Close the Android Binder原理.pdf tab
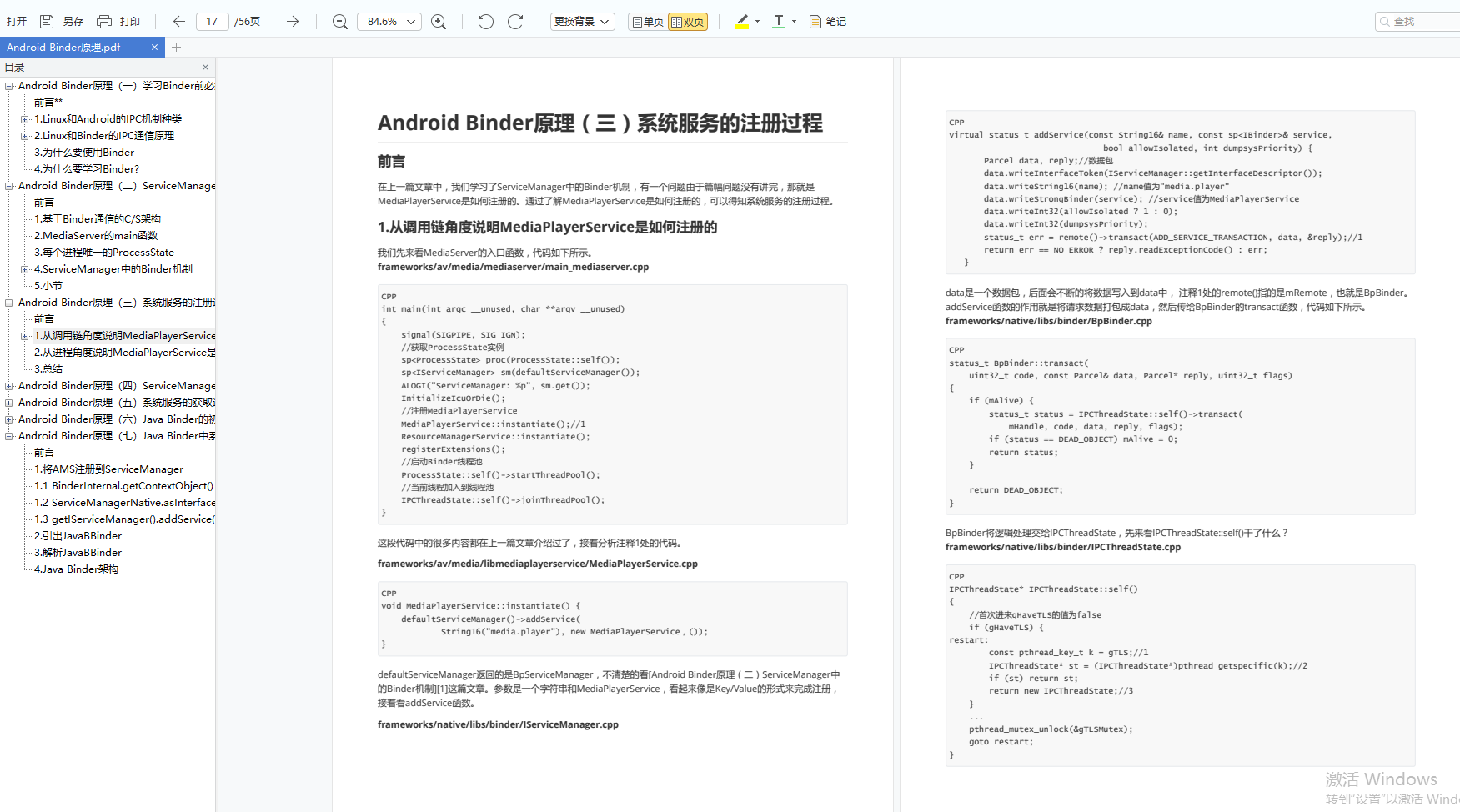This screenshot has width=1460, height=812. (x=154, y=48)
